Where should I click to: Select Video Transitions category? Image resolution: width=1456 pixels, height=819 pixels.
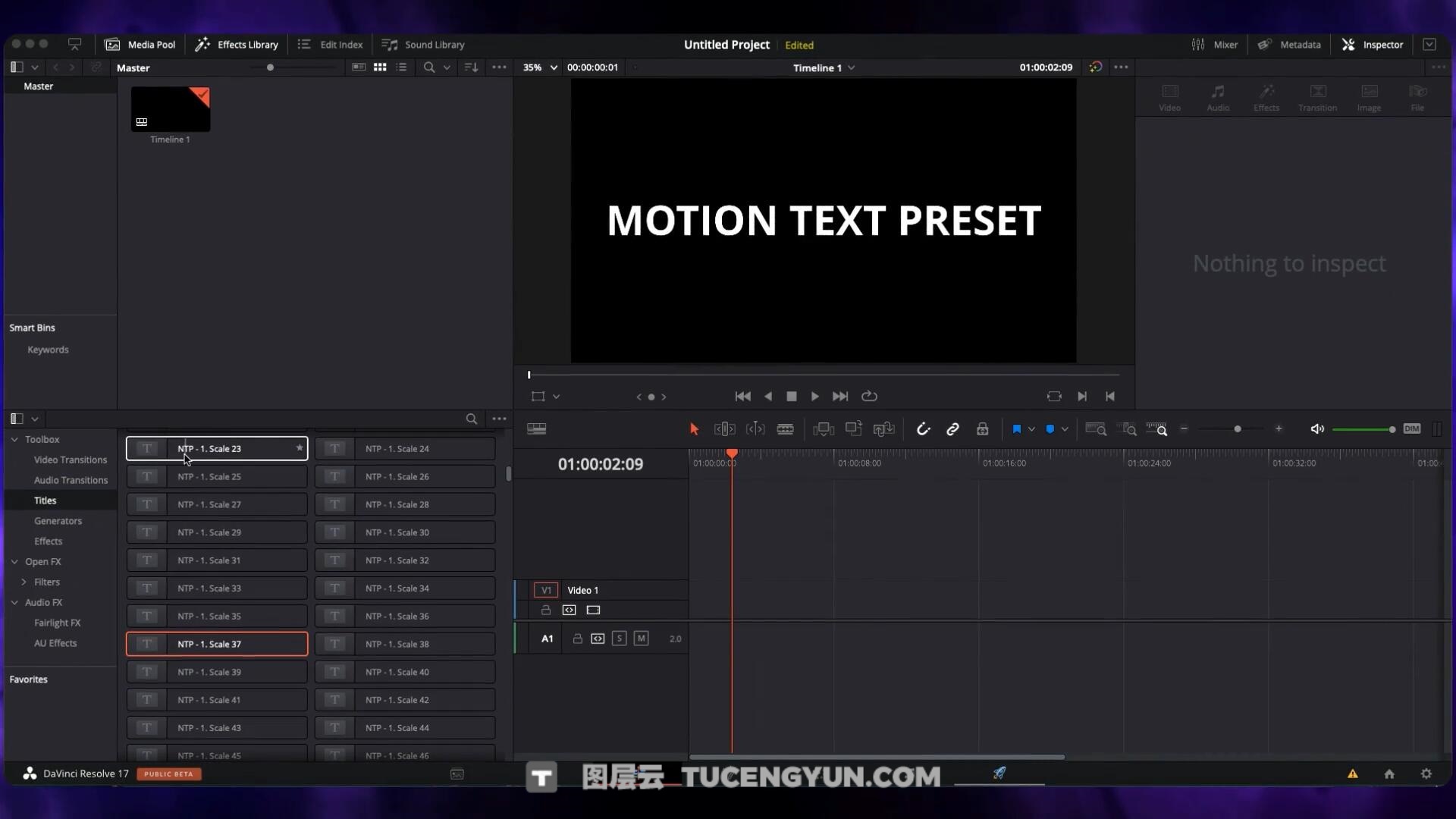[70, 460]
